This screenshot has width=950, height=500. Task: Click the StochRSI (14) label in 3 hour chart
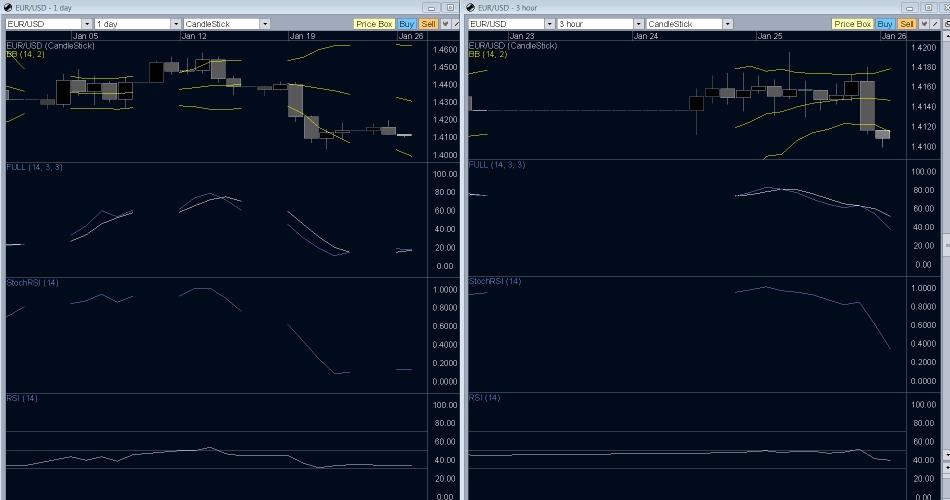click(x=495, y=281)
